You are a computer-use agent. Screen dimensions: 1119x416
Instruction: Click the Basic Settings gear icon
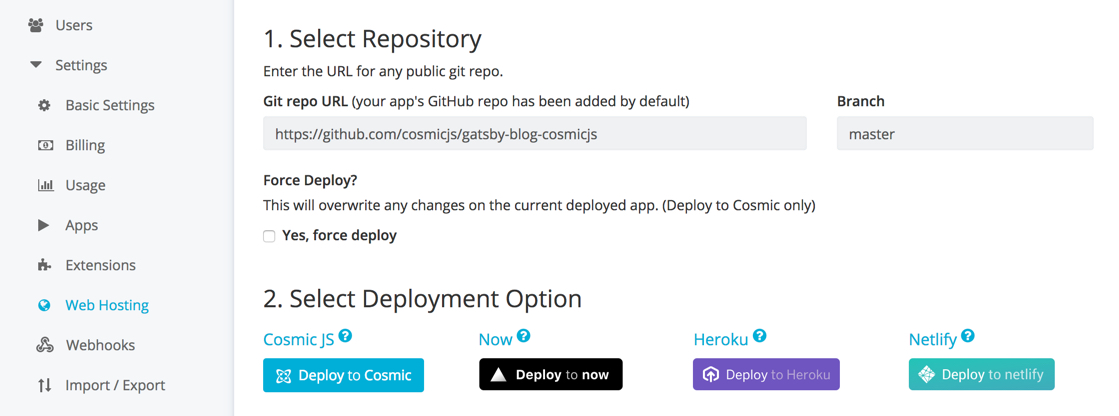44,106
